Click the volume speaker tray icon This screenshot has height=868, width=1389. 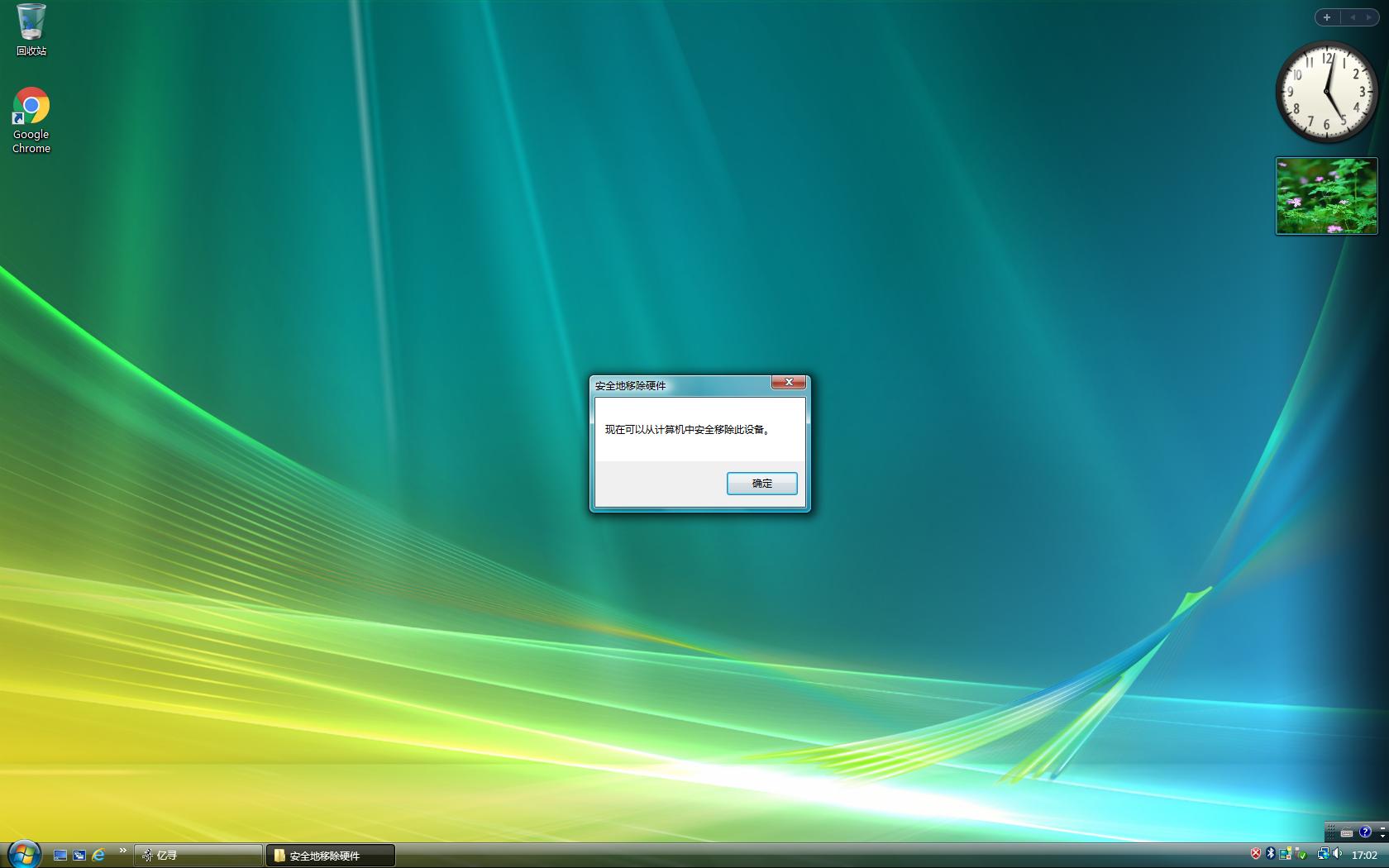(x=1337, y=854)
